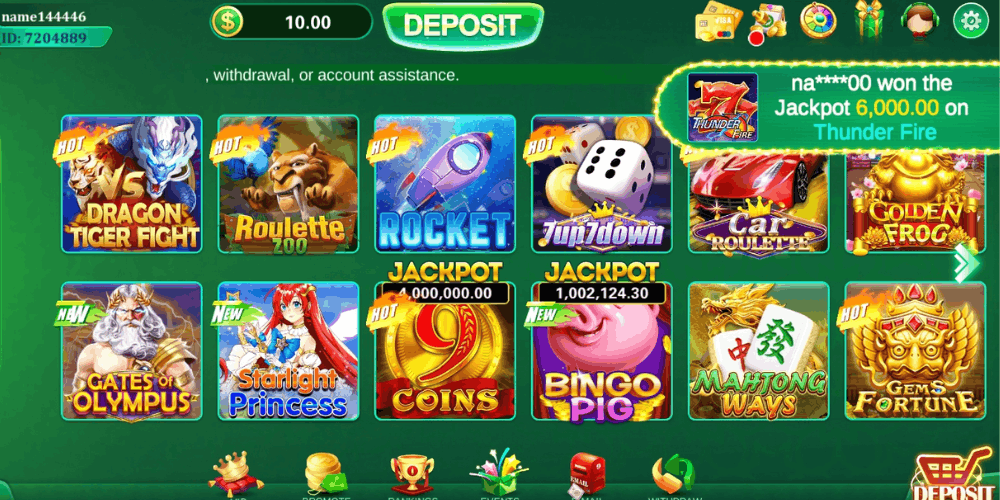This screenshot has height=500, width=1000.
Task: Open the Rankings trophy icon
Action: pyautogui.click(x=412, y=474)
